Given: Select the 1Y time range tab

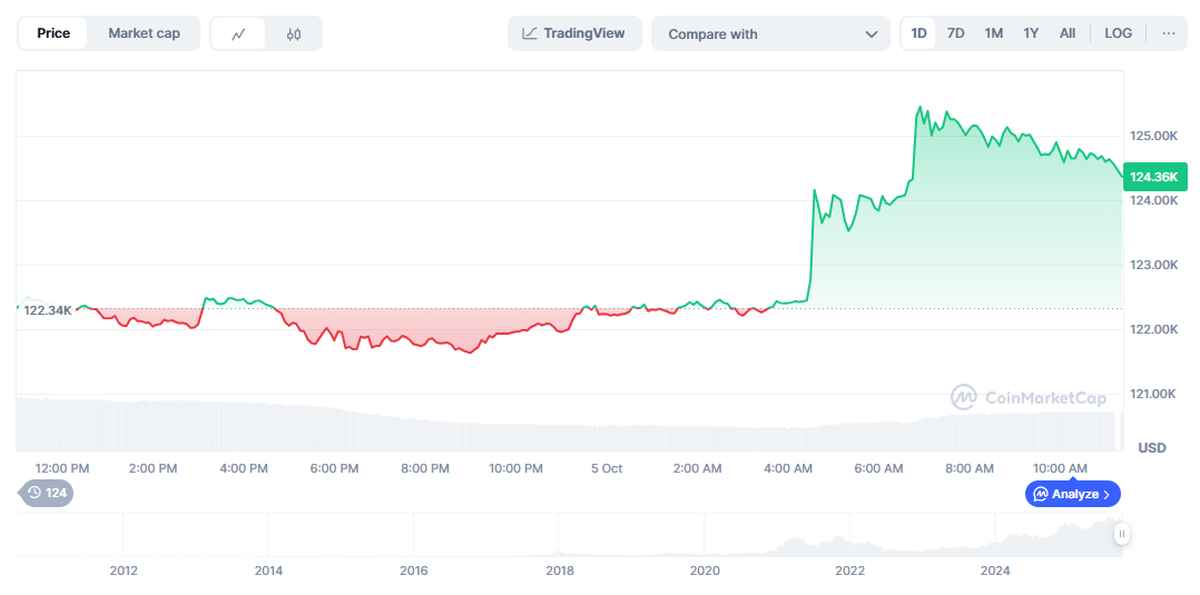Looking at the screenshot, I should [x=1031, y=33].
